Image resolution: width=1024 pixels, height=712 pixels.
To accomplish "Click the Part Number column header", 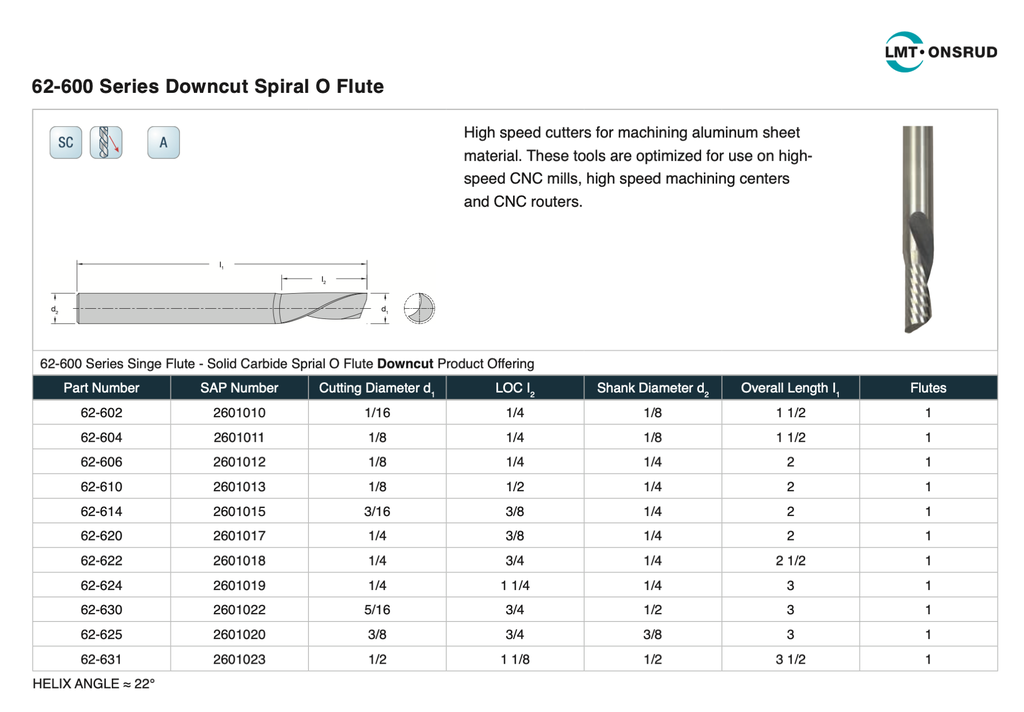I will point(101,388).
